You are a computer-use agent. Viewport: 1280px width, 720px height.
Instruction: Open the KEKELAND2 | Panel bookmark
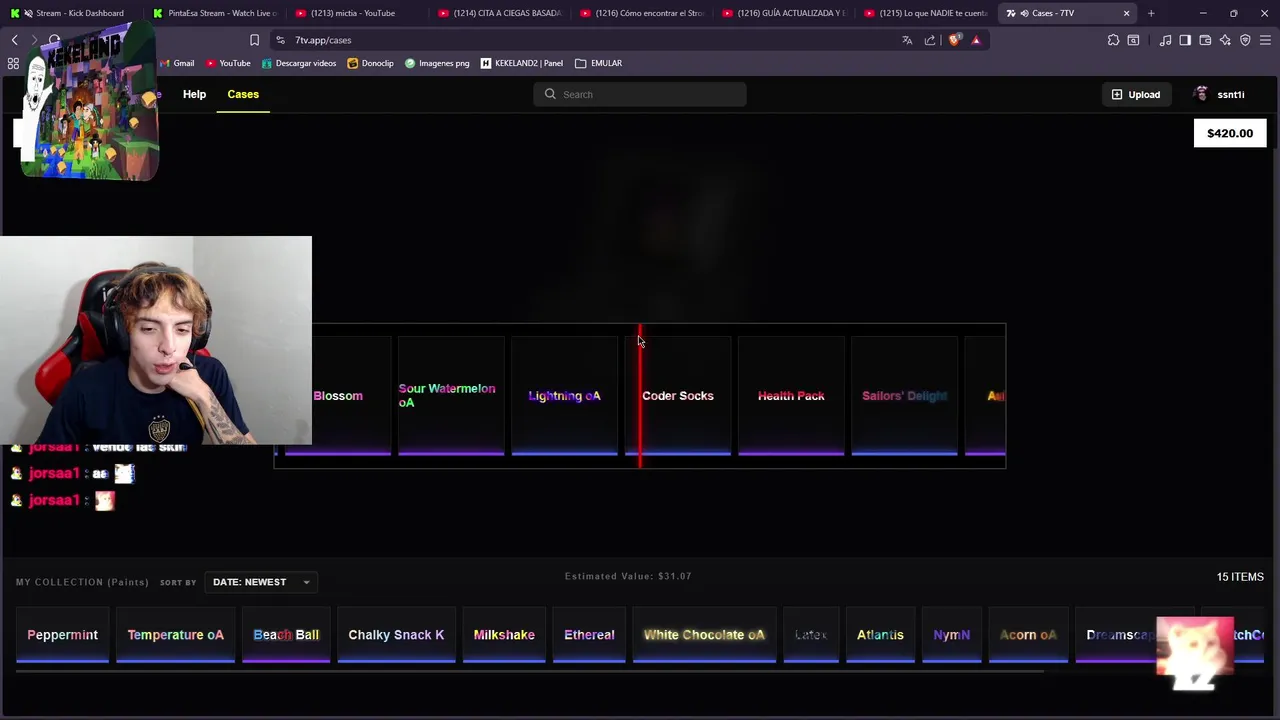522,63
